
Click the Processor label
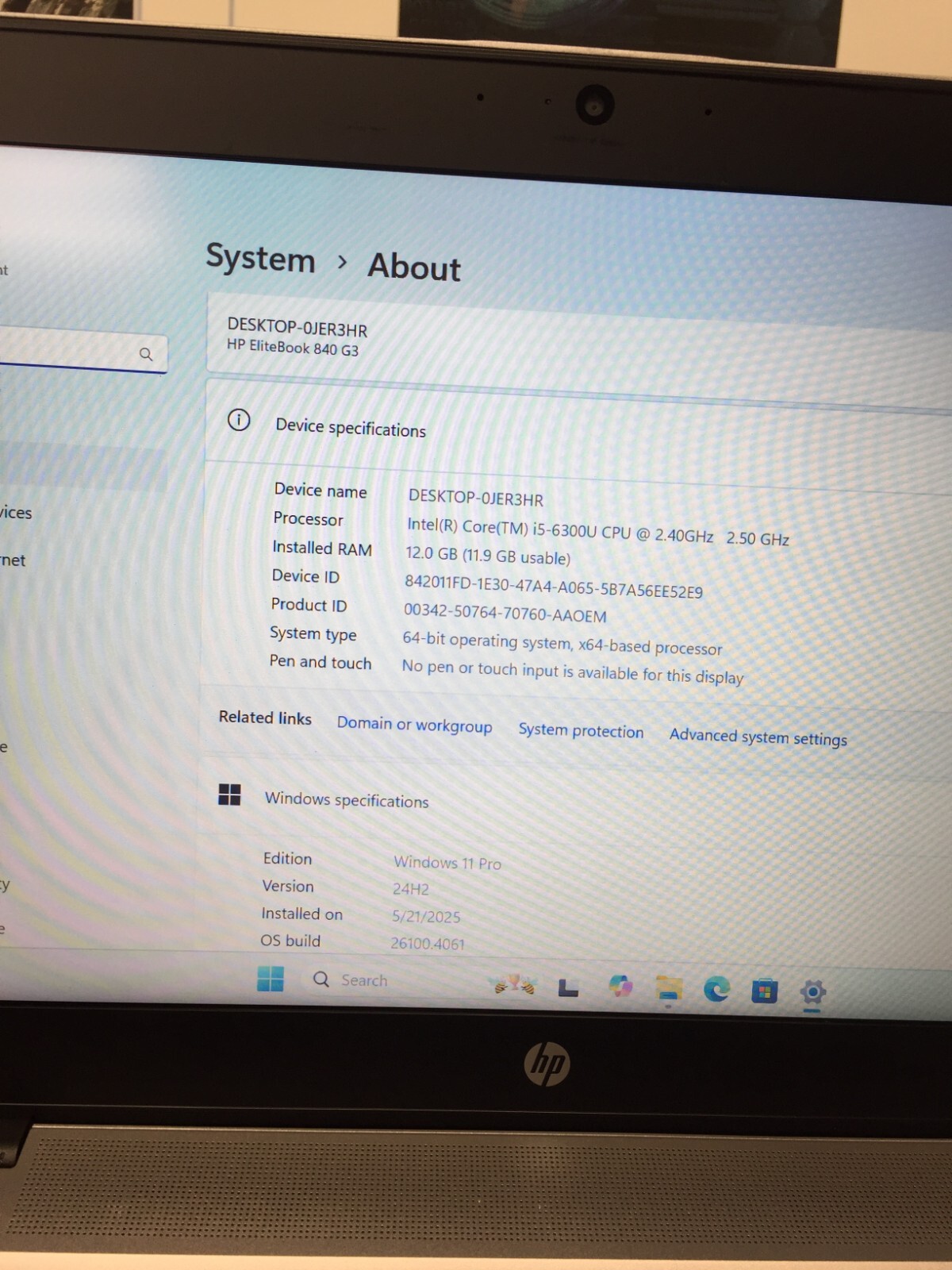(308, 519)
